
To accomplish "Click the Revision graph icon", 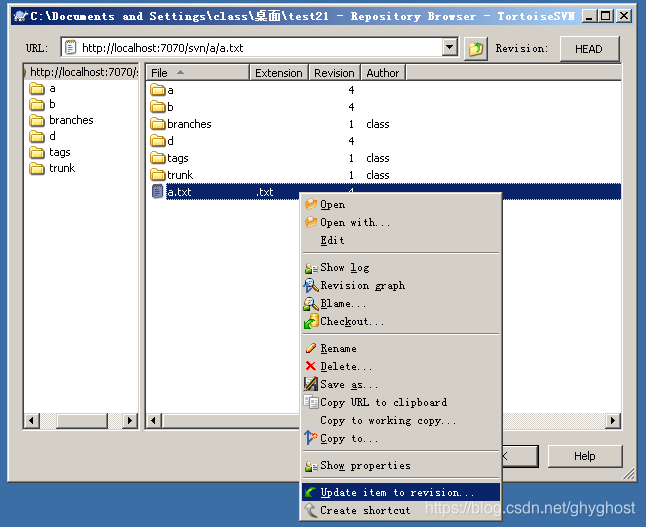I will (x=311, y=286).
